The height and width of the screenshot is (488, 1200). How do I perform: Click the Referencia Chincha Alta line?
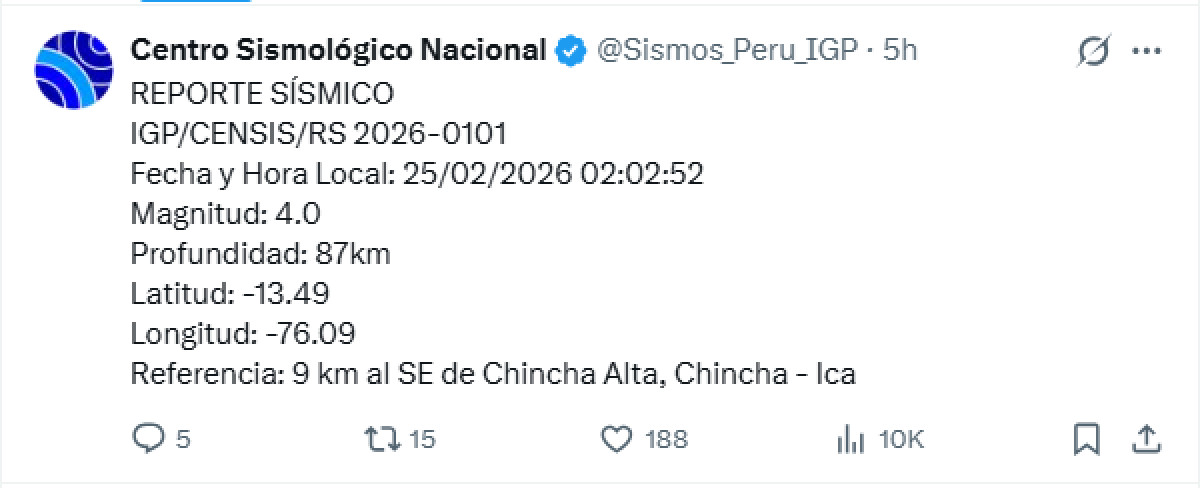[493, 375]
